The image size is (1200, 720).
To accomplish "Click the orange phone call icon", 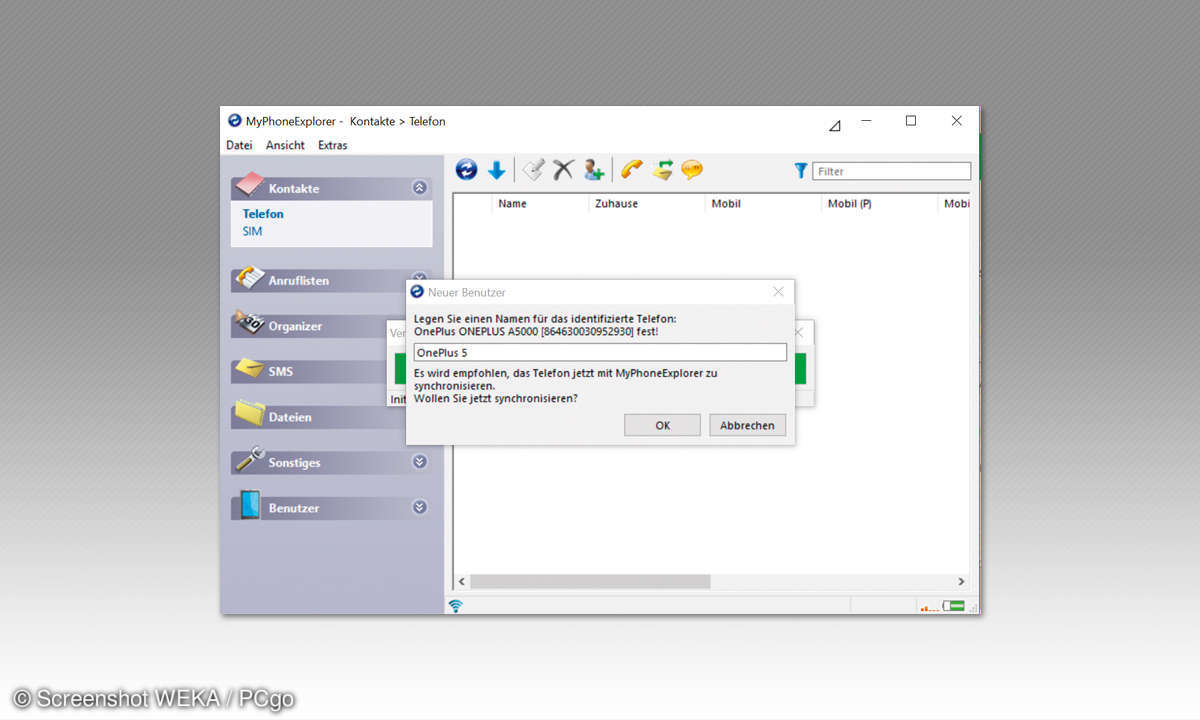I will coord(631,170).
